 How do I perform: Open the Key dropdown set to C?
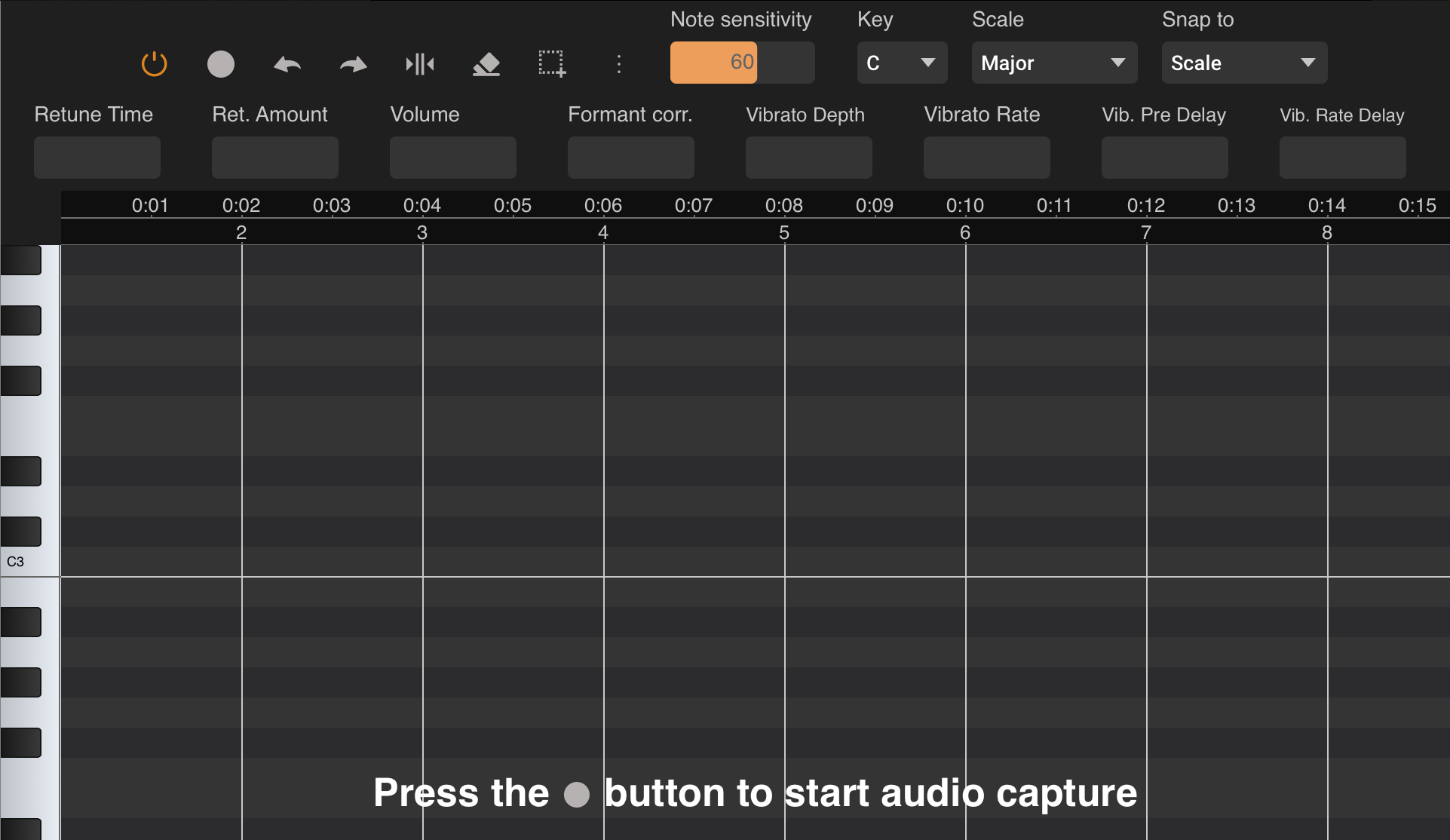(902, 63)
